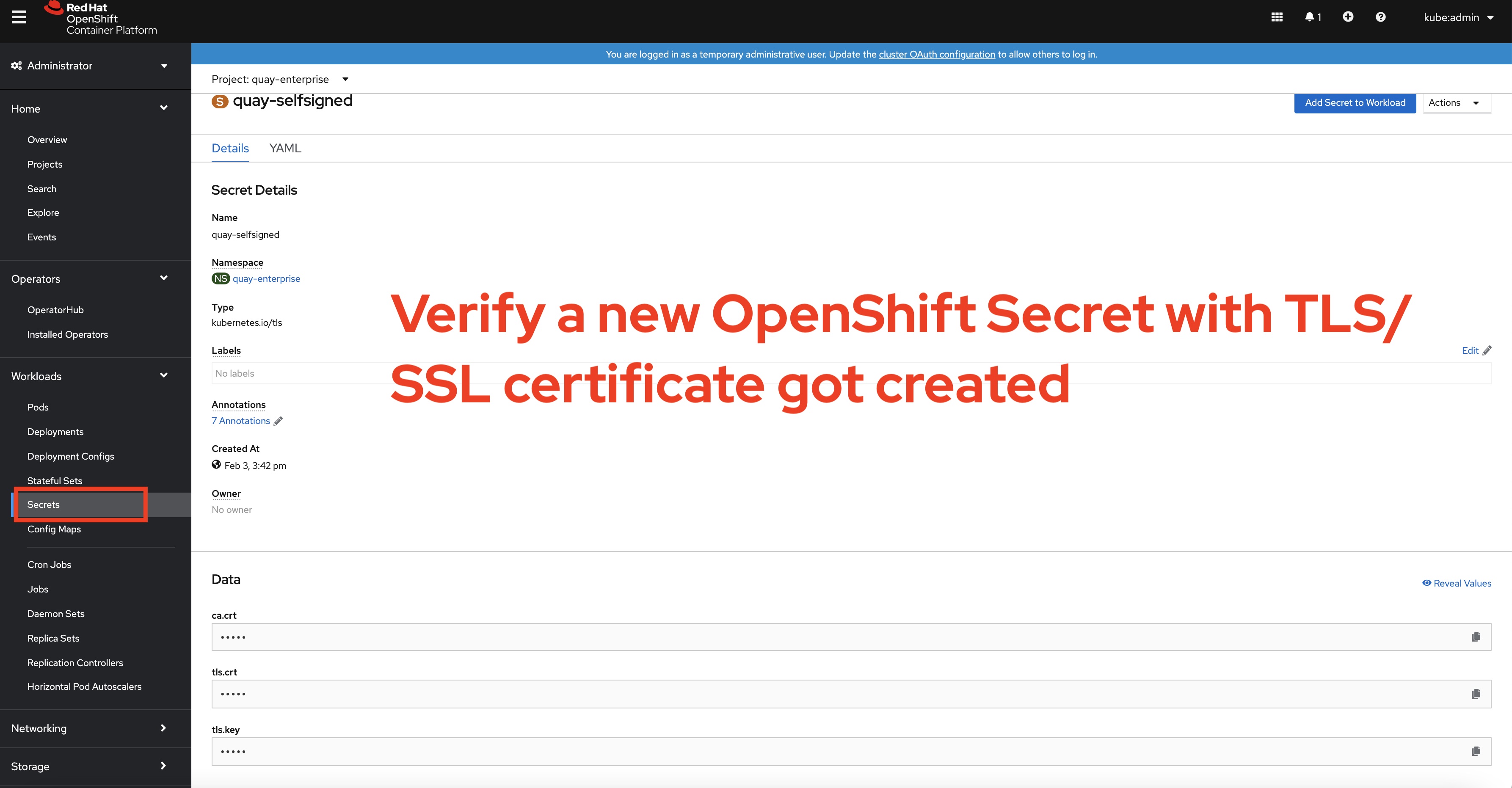Open Cron Jobs in the sidebar
This screenshot has width=1512, height=788.
tap(49, 565)
